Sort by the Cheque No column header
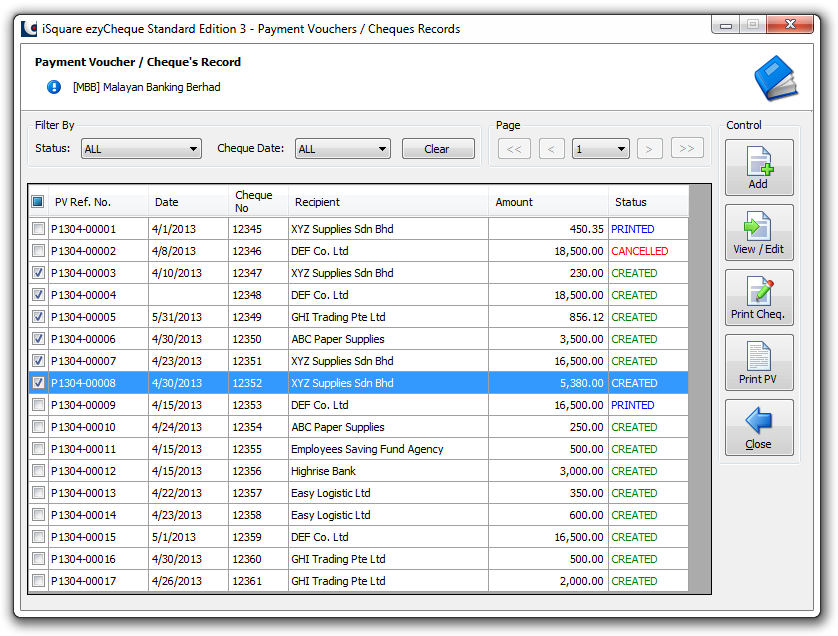This screenshot has height=636, width=838. click(259, 201)
